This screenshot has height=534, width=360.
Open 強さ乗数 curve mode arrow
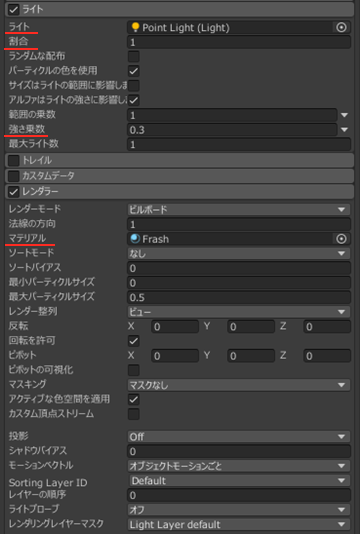[344, 130]
